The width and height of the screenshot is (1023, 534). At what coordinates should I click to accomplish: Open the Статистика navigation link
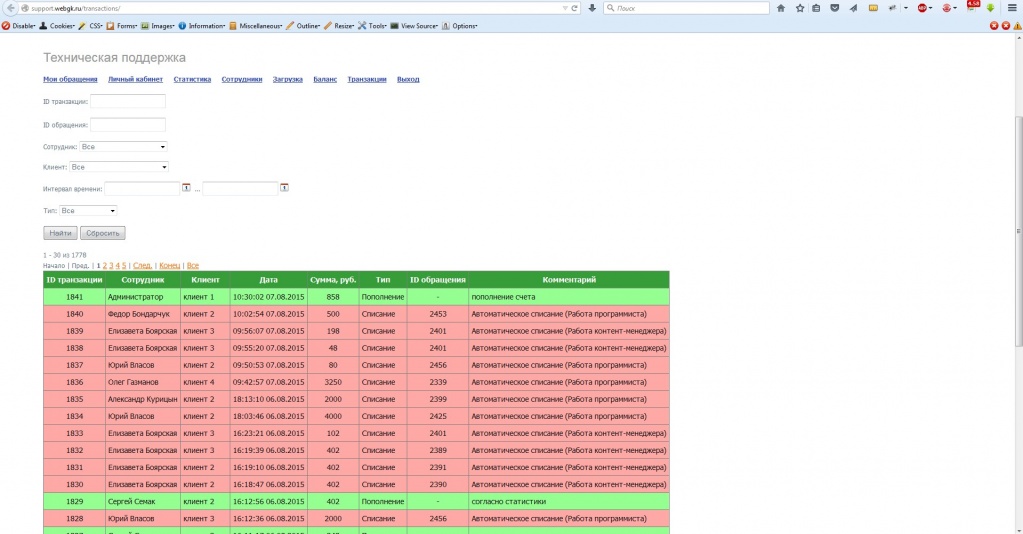click(x=192, y=79)
